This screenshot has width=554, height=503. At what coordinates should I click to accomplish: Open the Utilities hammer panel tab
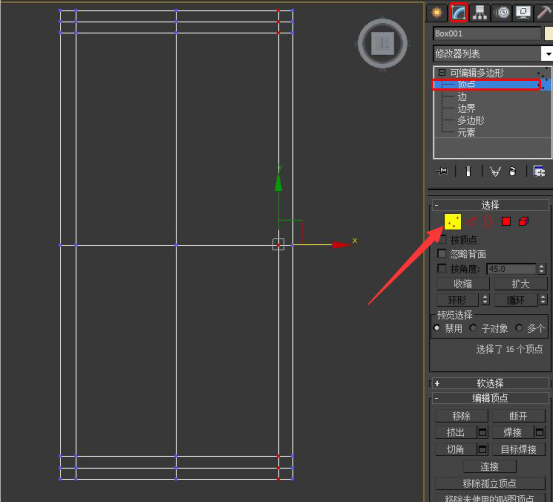click(544, 13)
